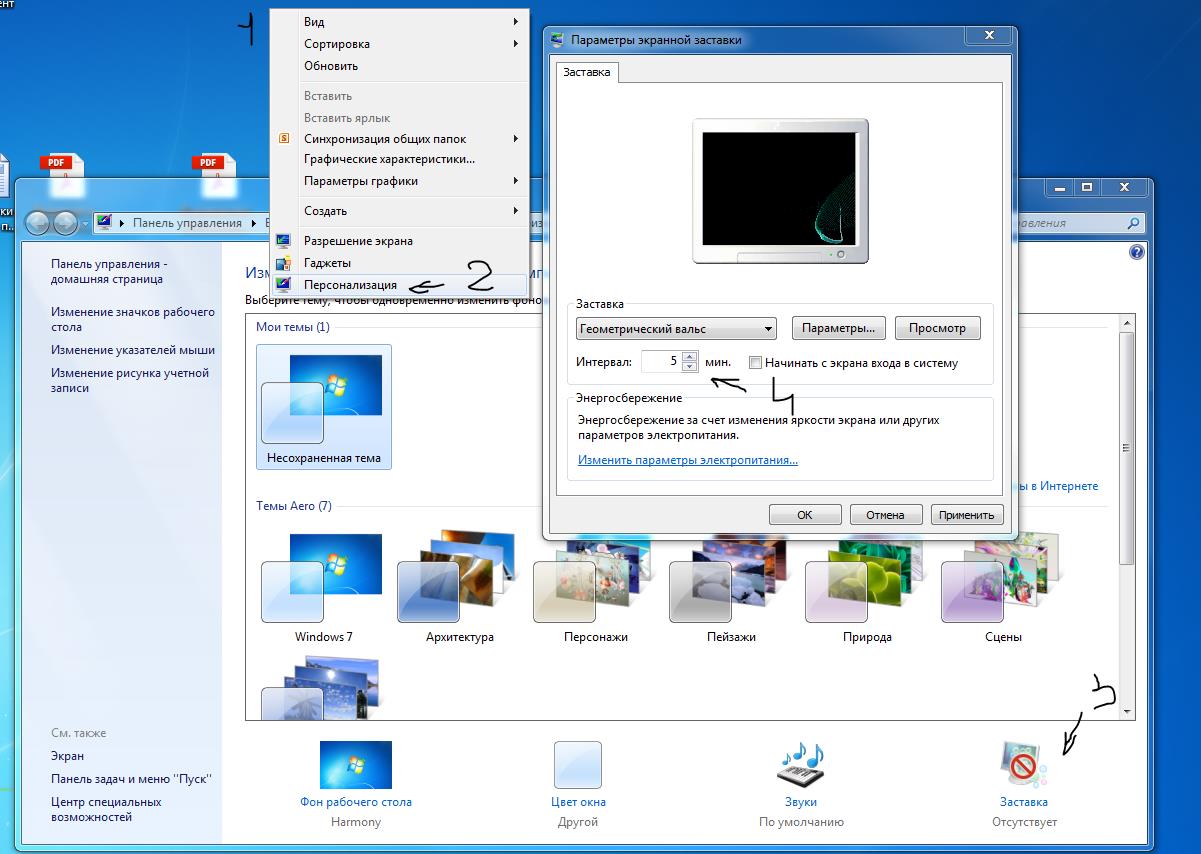
Task: Open Центр специальных возможностей link
Action: tap(106, 809)
